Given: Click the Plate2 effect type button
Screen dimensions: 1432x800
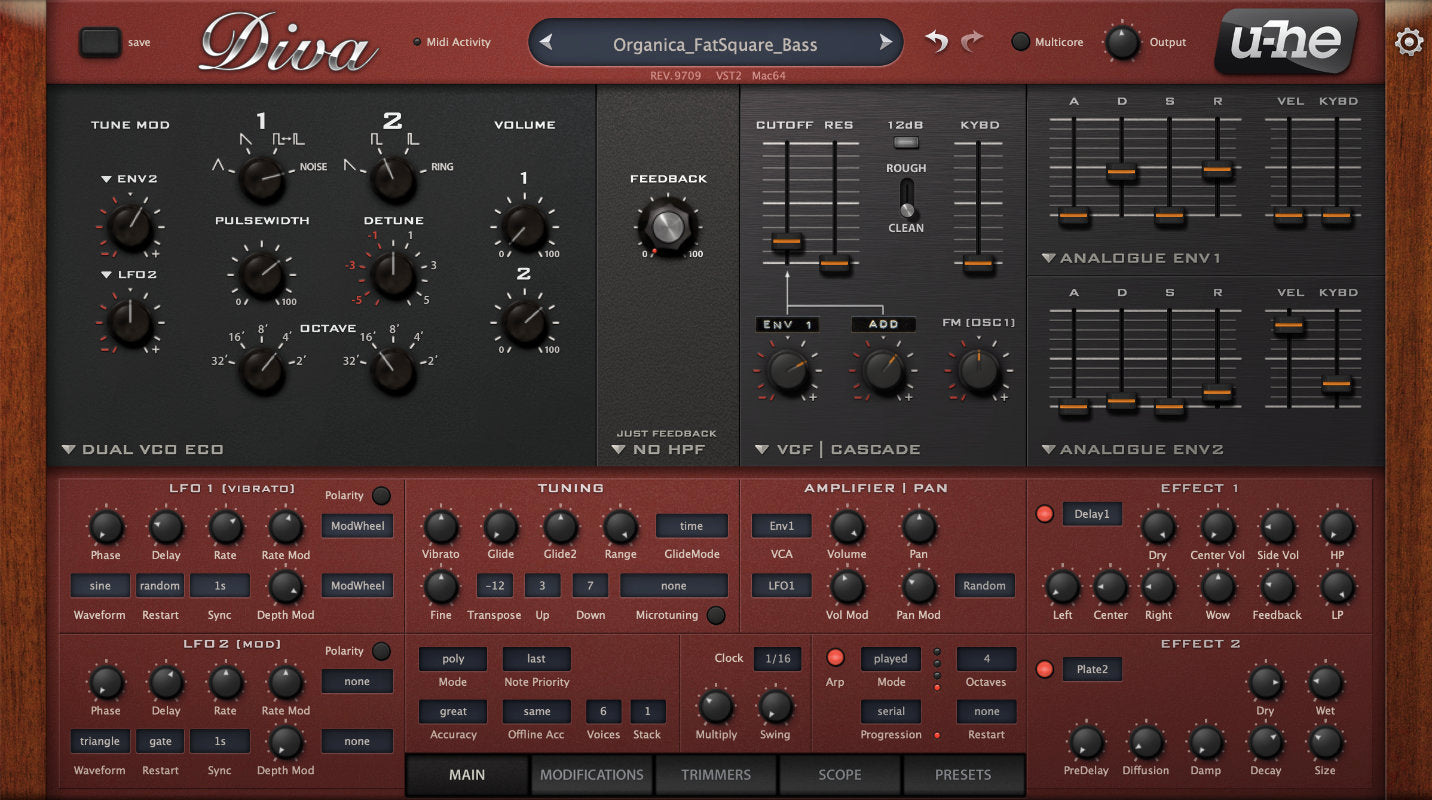Looking at the screenshot, I should (1092, 669).
